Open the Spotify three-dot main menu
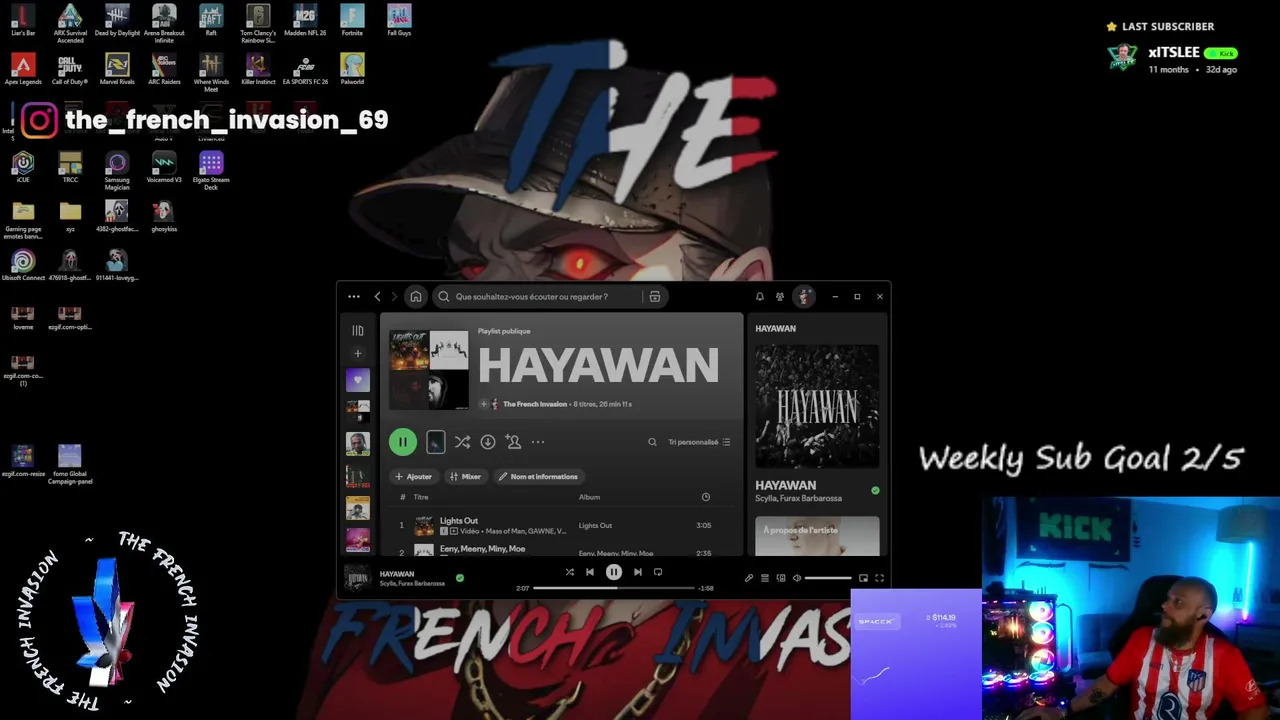 click(x=354, y=297)
